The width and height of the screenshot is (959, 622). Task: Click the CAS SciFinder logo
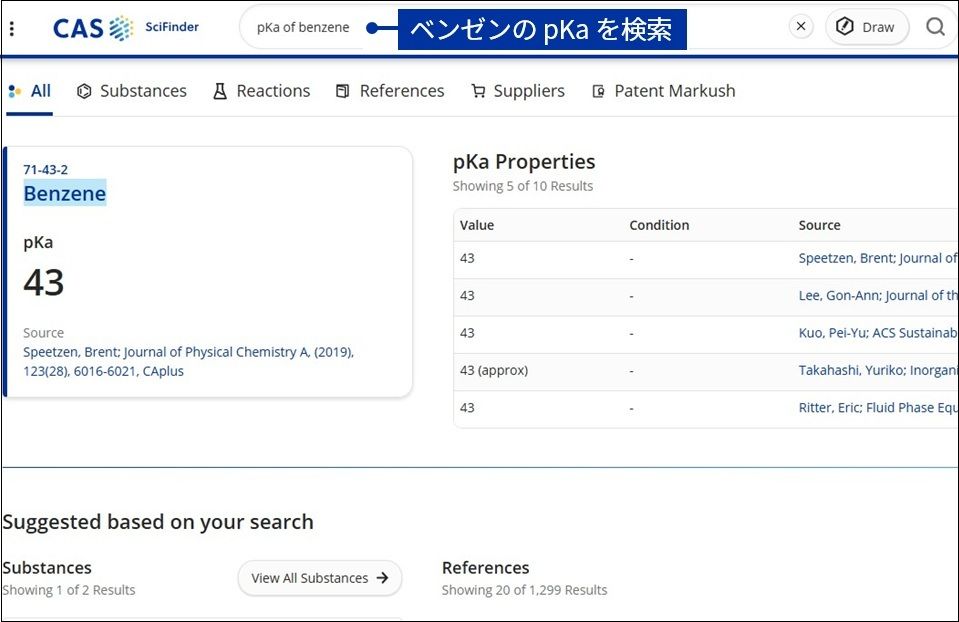tap(125, 28)
